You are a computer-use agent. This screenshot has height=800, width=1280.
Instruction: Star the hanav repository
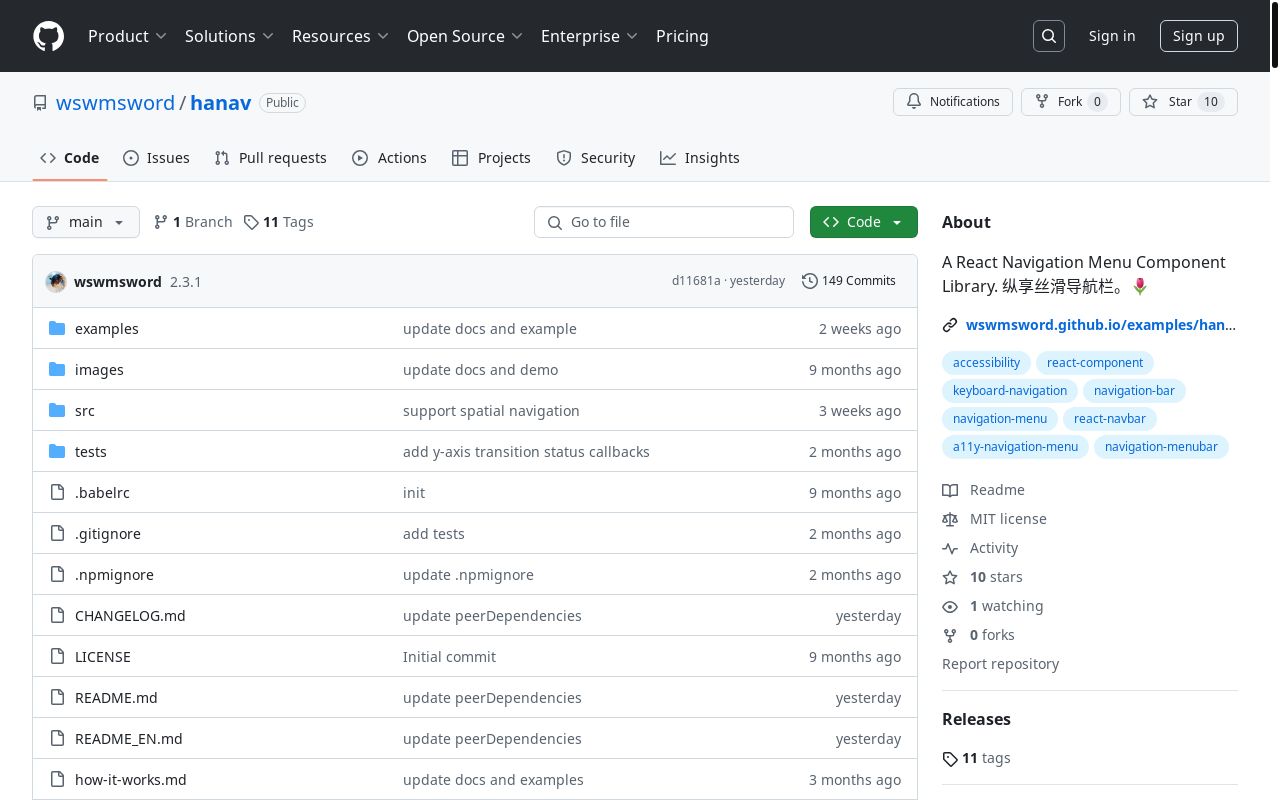click(1182, 102)
